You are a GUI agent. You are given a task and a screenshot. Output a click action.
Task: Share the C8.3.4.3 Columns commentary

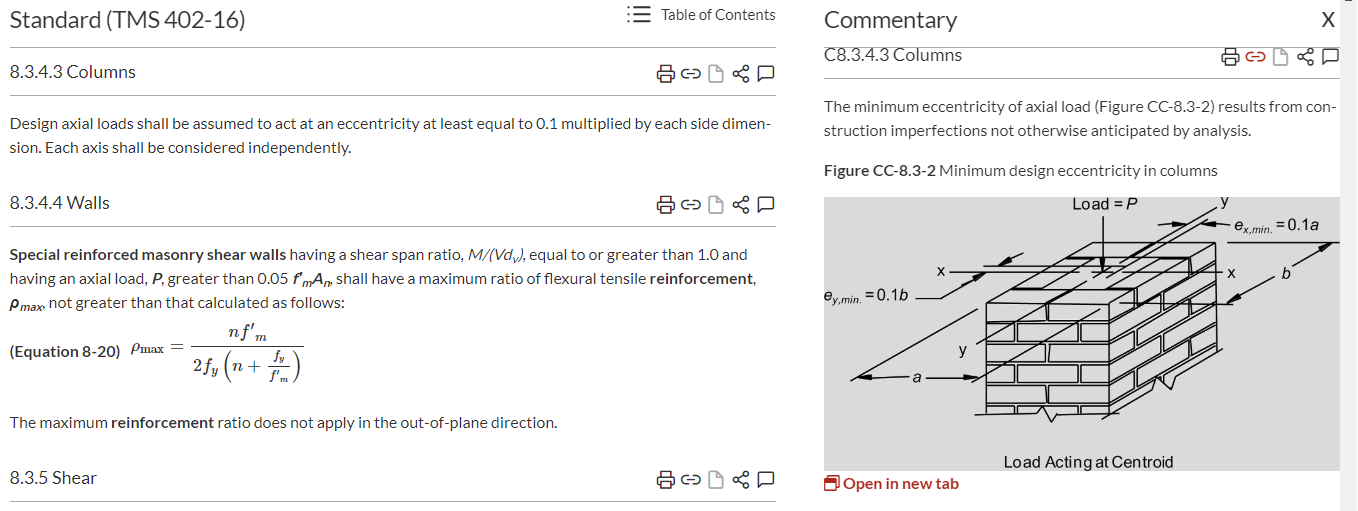point(1305,58)
